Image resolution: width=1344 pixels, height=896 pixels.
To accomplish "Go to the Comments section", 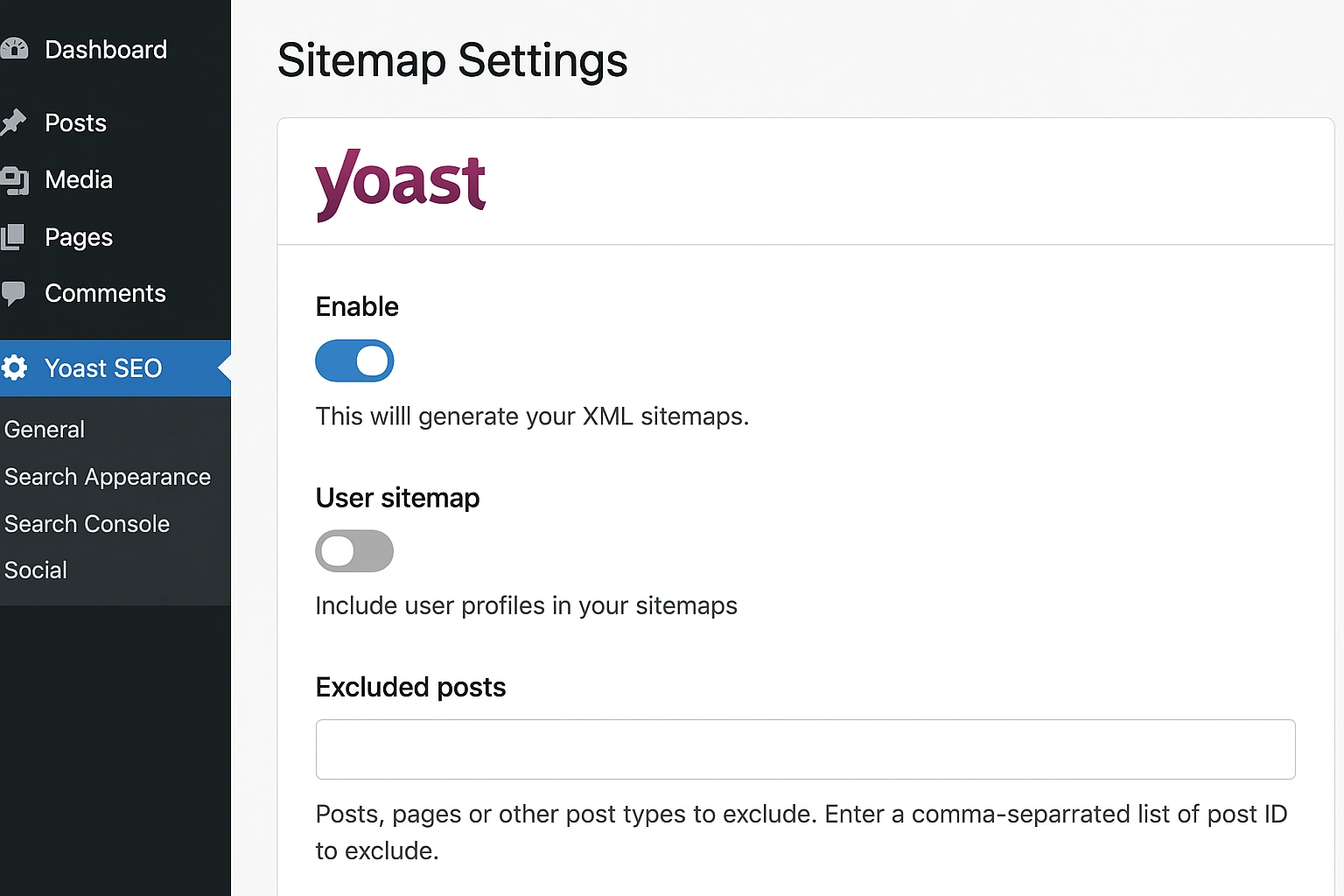I will pos(105,293).
